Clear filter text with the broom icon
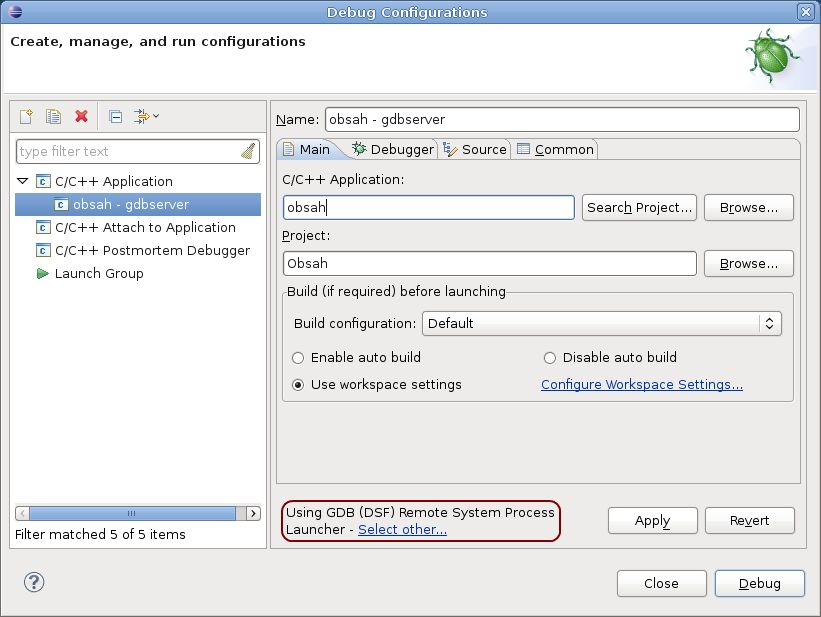The width and height of the screenshot is (821, 617). click(248, 151)
